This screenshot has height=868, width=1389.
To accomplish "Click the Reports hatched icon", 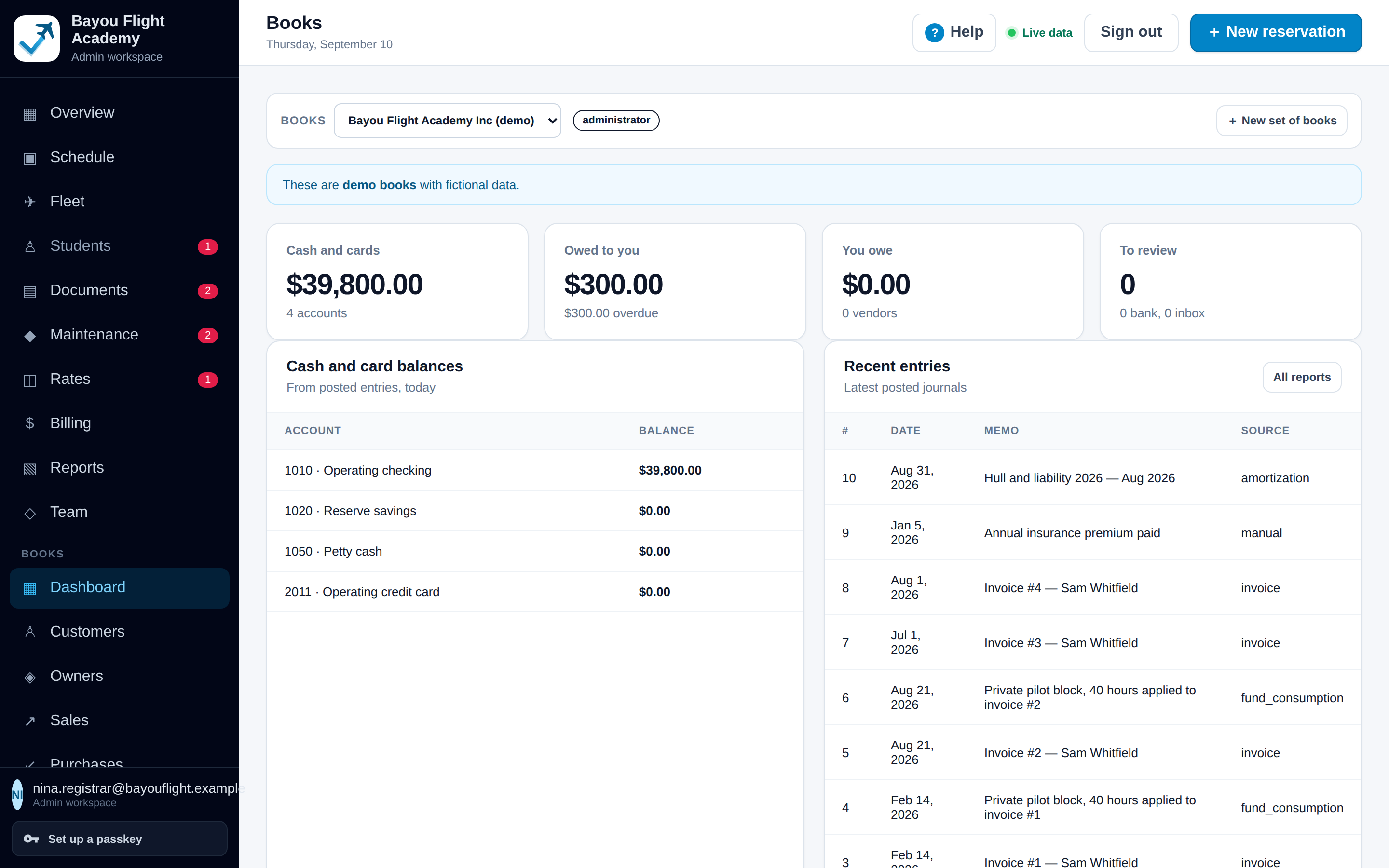I will click(x=30, y=468).
